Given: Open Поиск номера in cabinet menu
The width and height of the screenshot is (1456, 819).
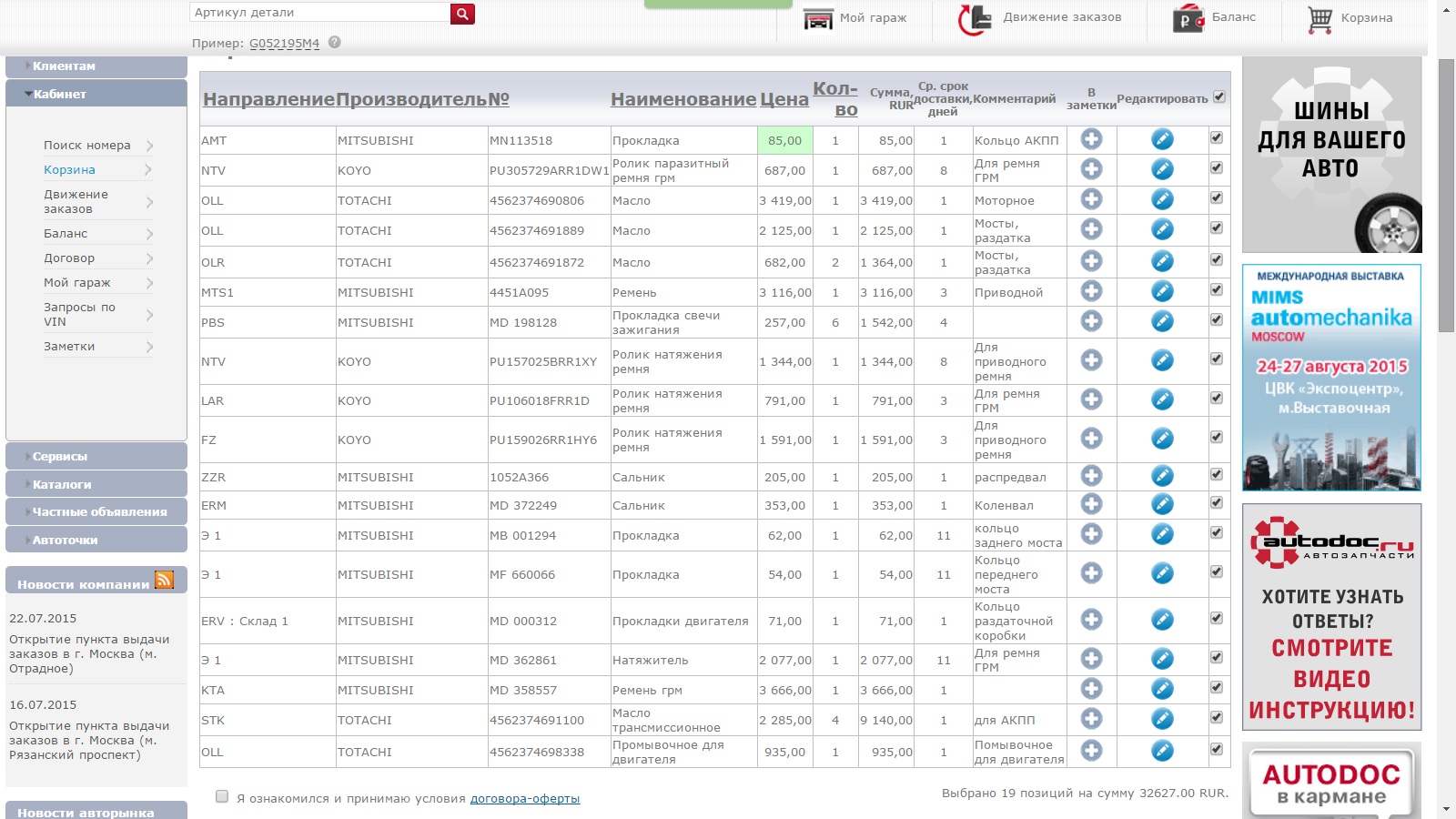Looking at the screenshot, I should tap(87, 146).
